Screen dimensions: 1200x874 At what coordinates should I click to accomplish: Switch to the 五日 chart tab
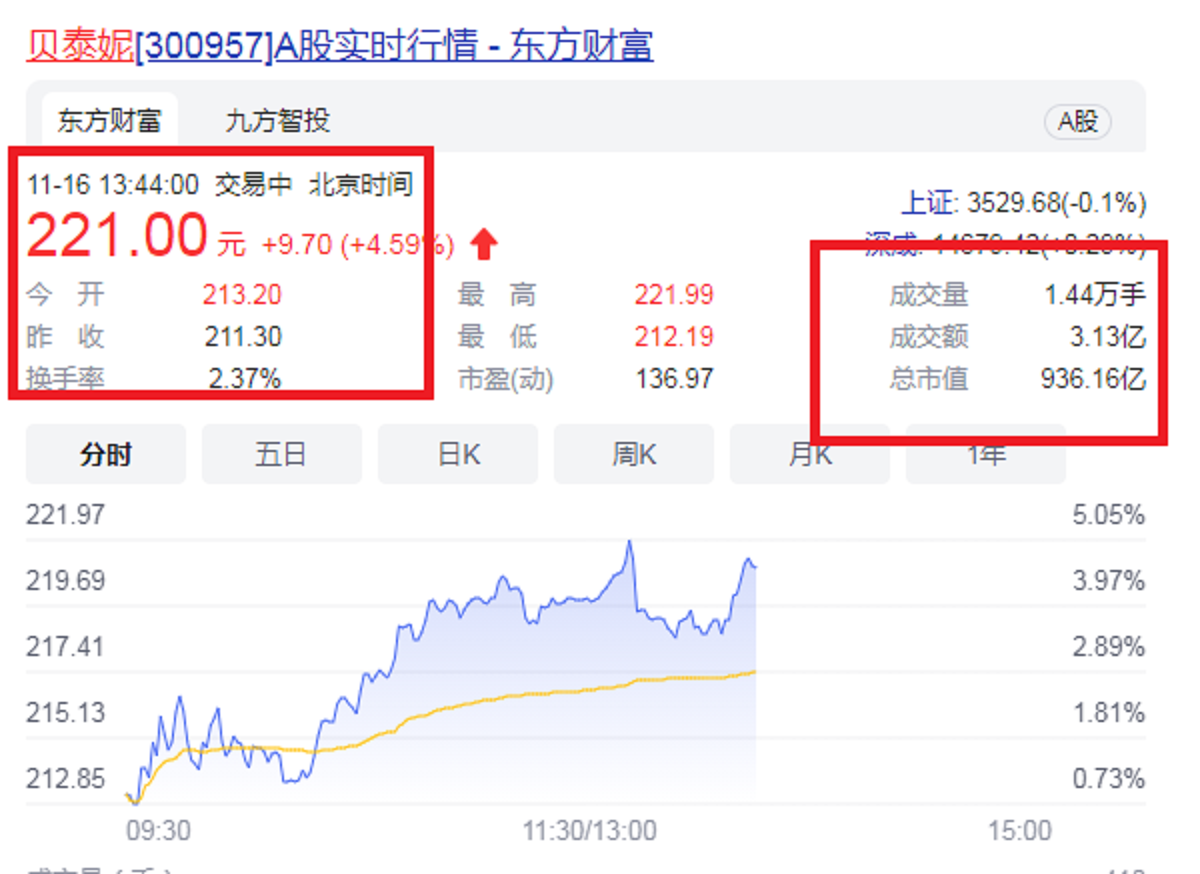pos(282,455)
